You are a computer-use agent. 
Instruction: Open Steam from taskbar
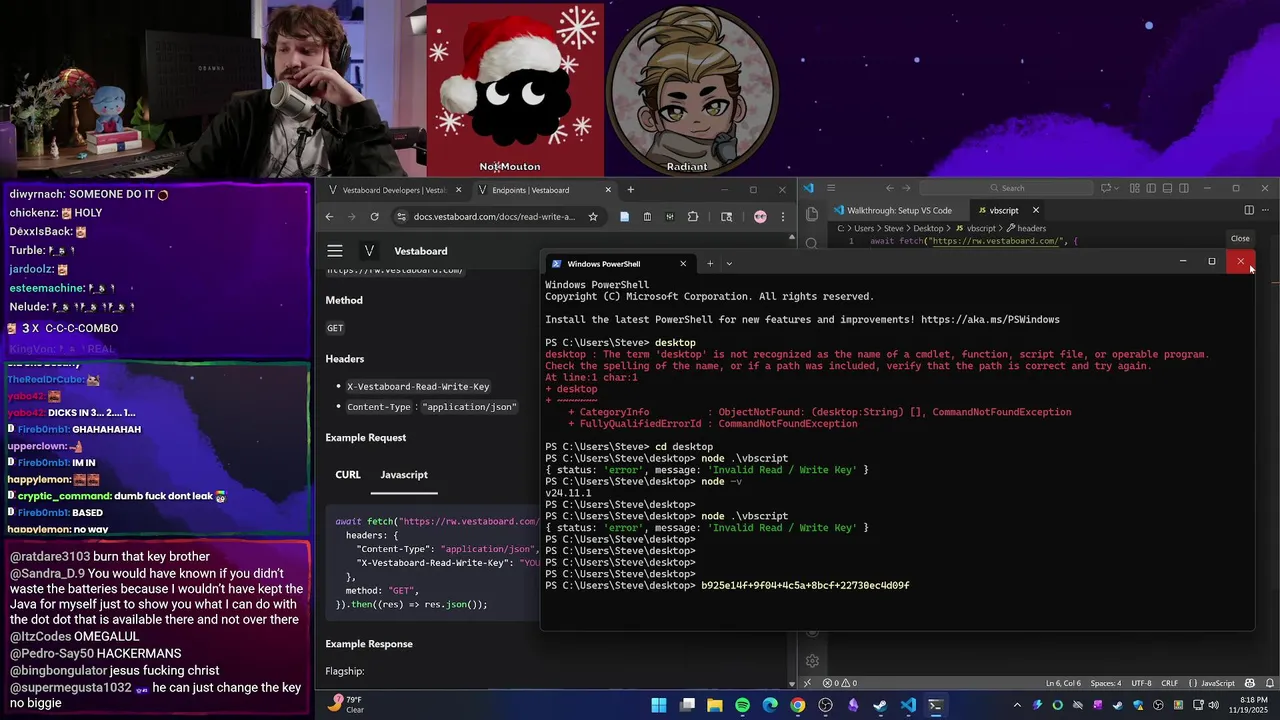click(x=880, y=705)
